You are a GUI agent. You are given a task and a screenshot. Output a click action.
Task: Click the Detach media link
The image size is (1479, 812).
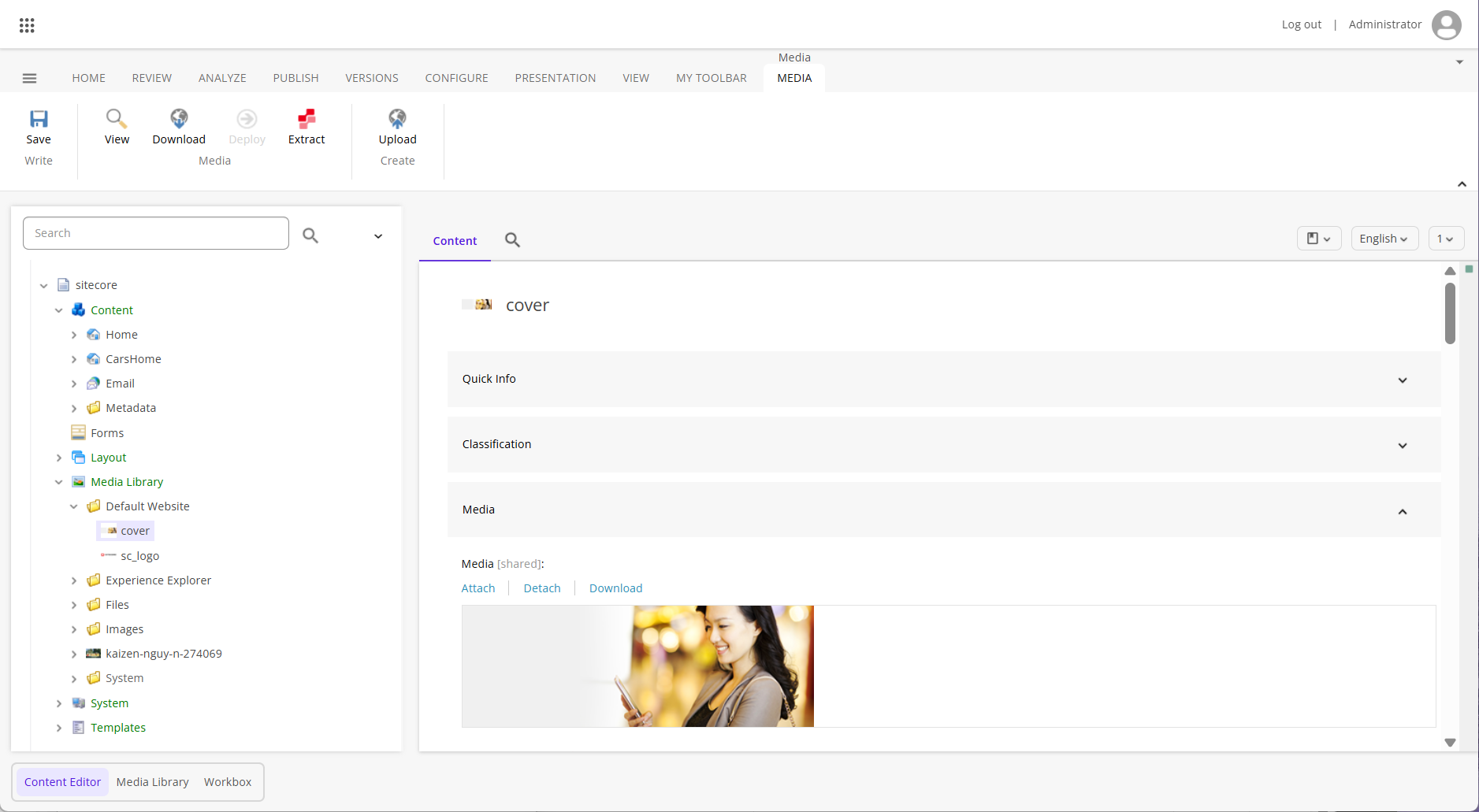(x=542, y=588)
